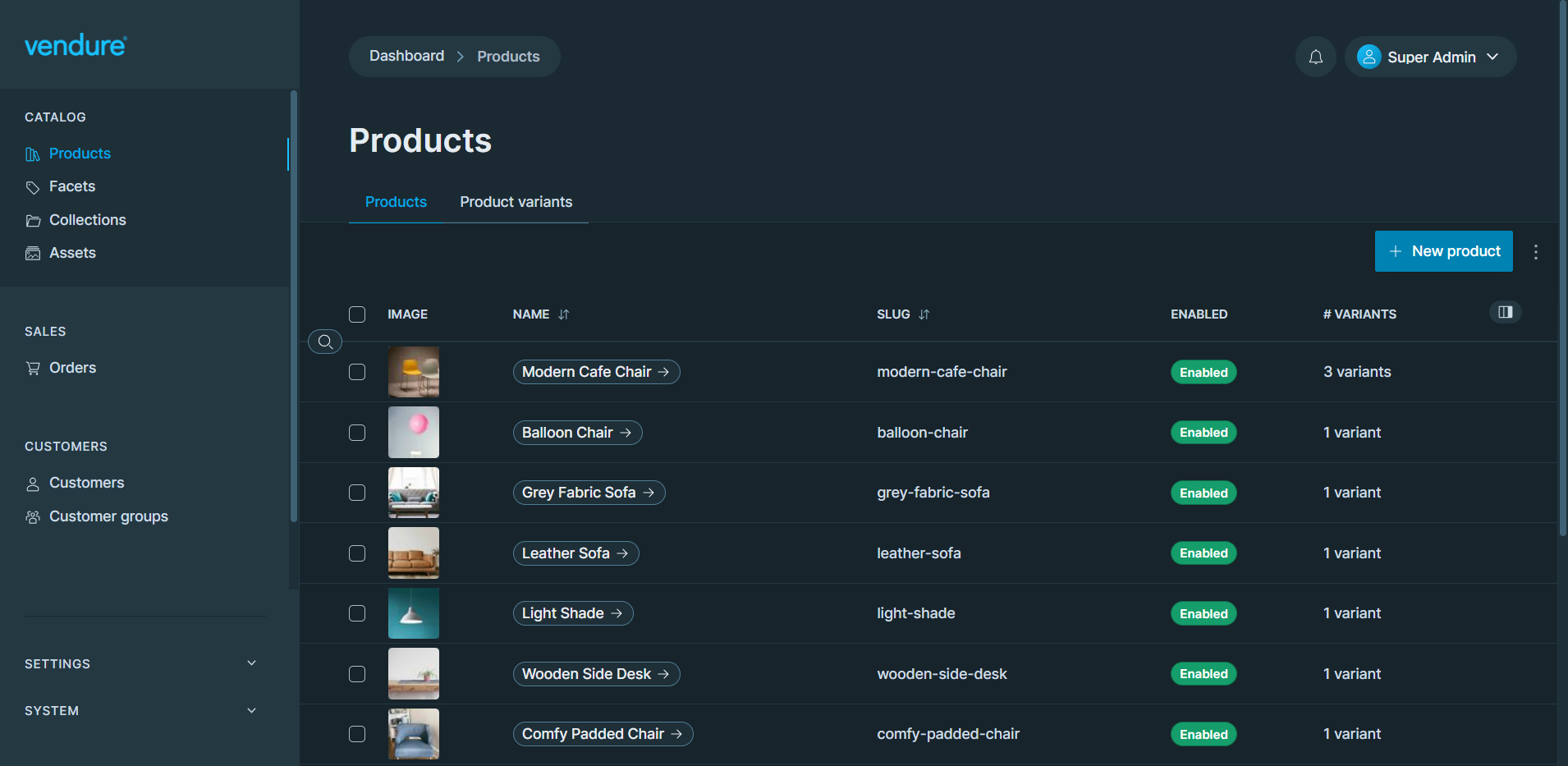Open Facets from the sidebar
1568x766 pixels.
click(x=72, y=186)
